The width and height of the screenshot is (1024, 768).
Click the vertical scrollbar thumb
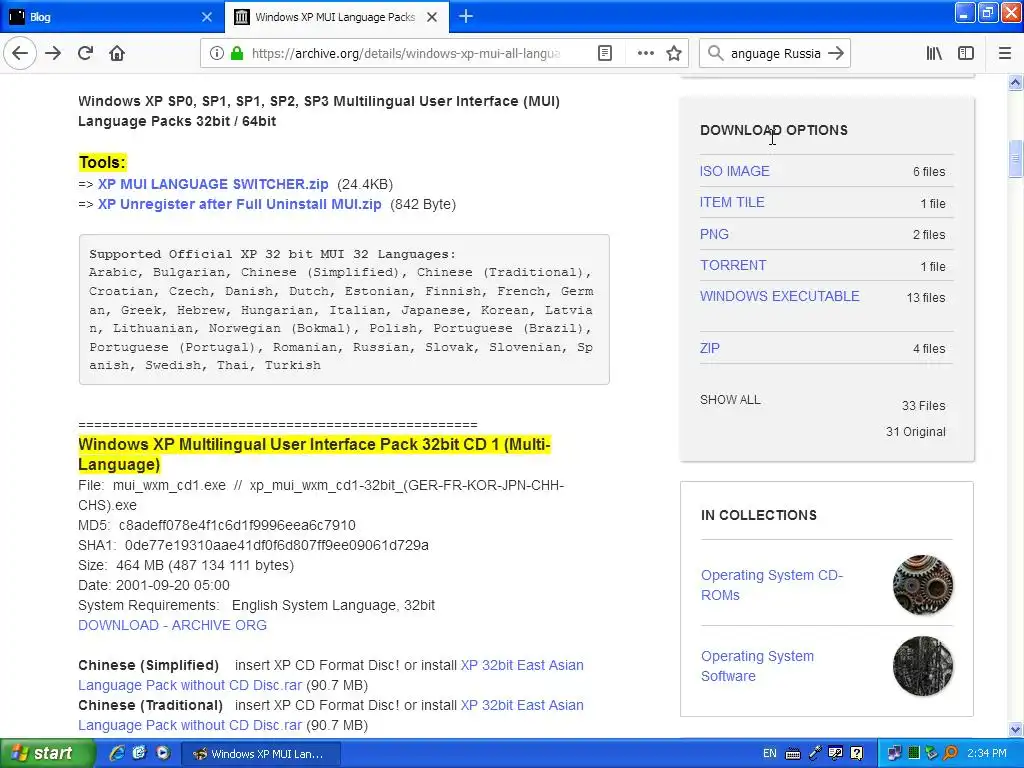tap(1016, 159)
